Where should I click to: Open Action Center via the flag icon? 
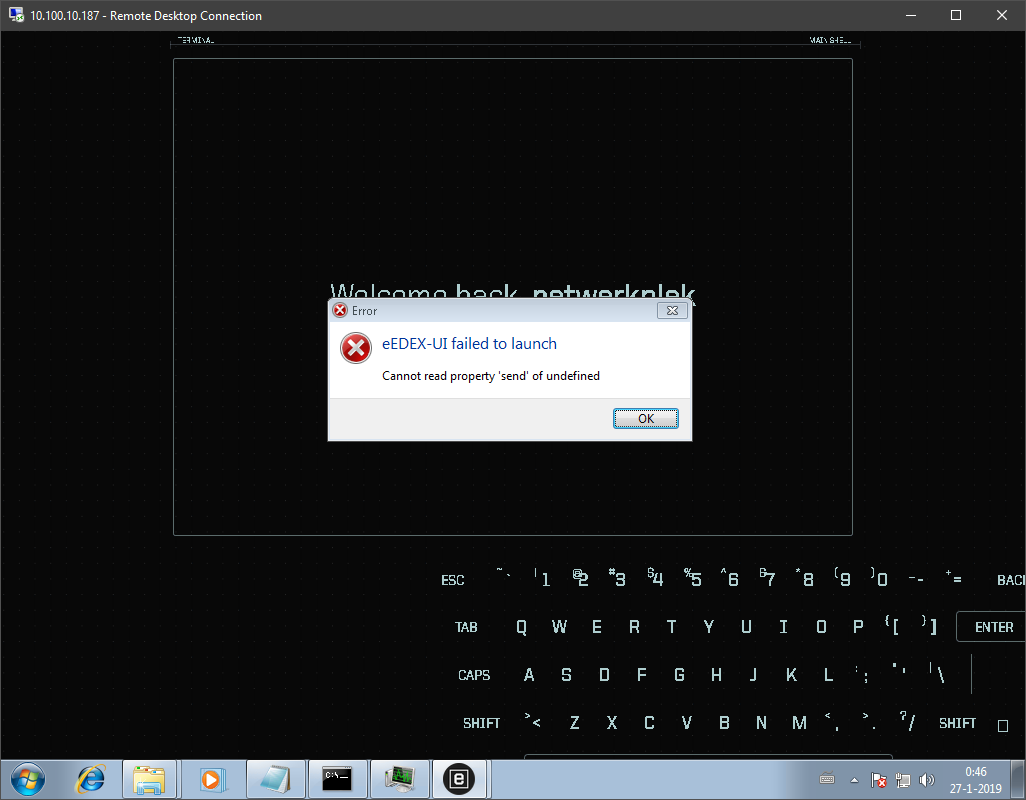click(878, 779)
